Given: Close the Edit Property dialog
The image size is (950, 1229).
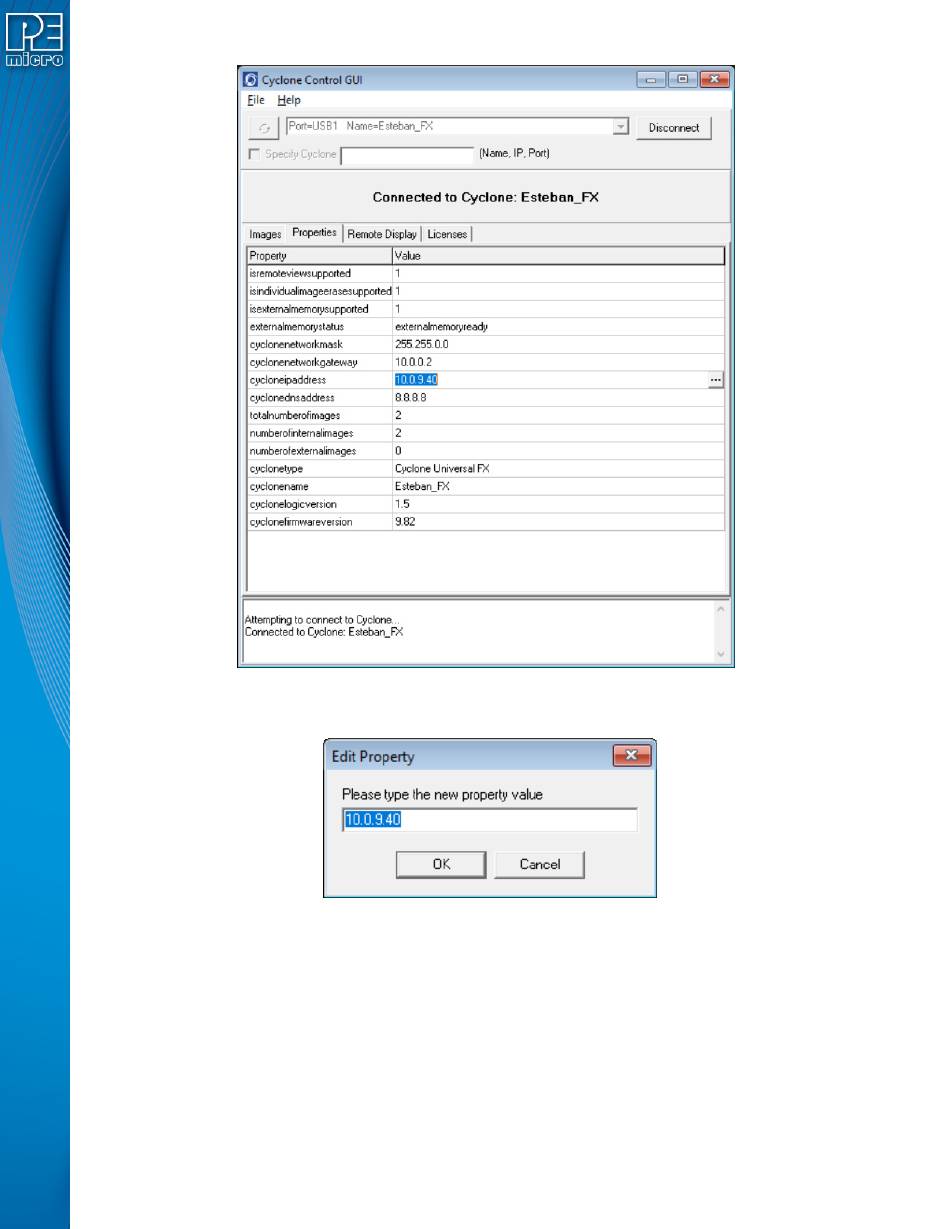Looking at the screenshot, I should coord(630,757).
